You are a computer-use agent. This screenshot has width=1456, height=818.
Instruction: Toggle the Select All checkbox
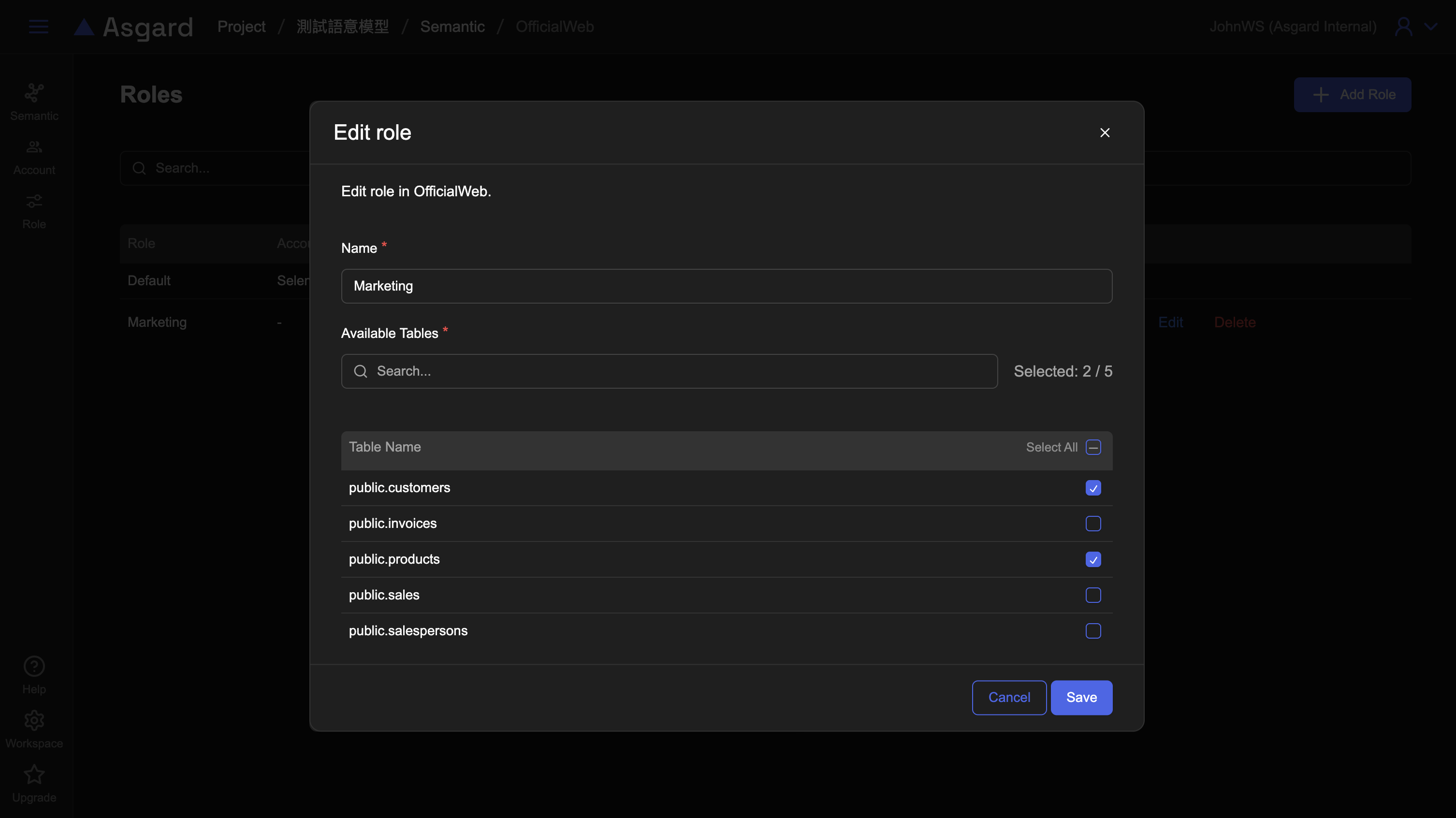(x=1092, y=447)
